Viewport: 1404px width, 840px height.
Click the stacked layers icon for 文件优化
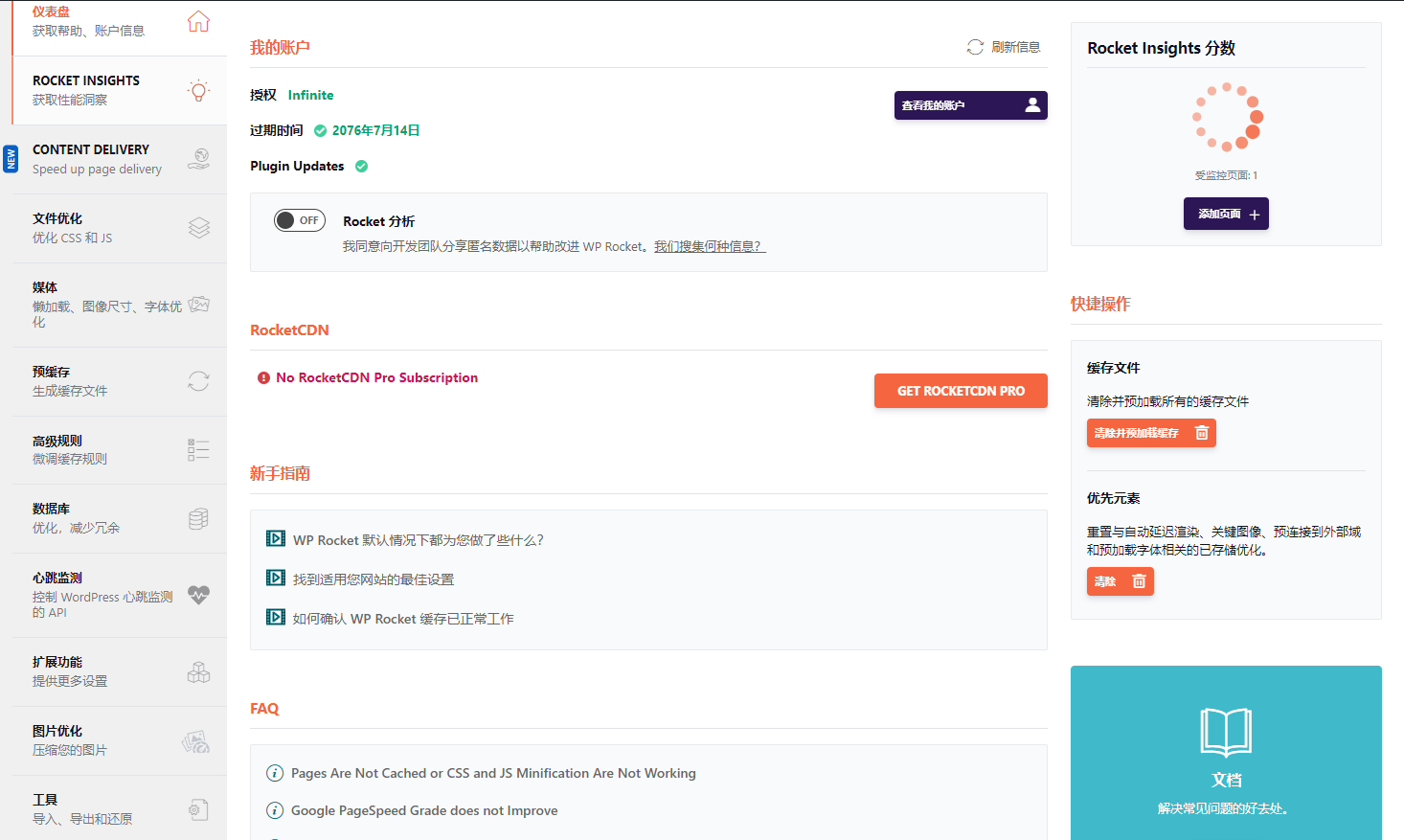tap(198, 228)
